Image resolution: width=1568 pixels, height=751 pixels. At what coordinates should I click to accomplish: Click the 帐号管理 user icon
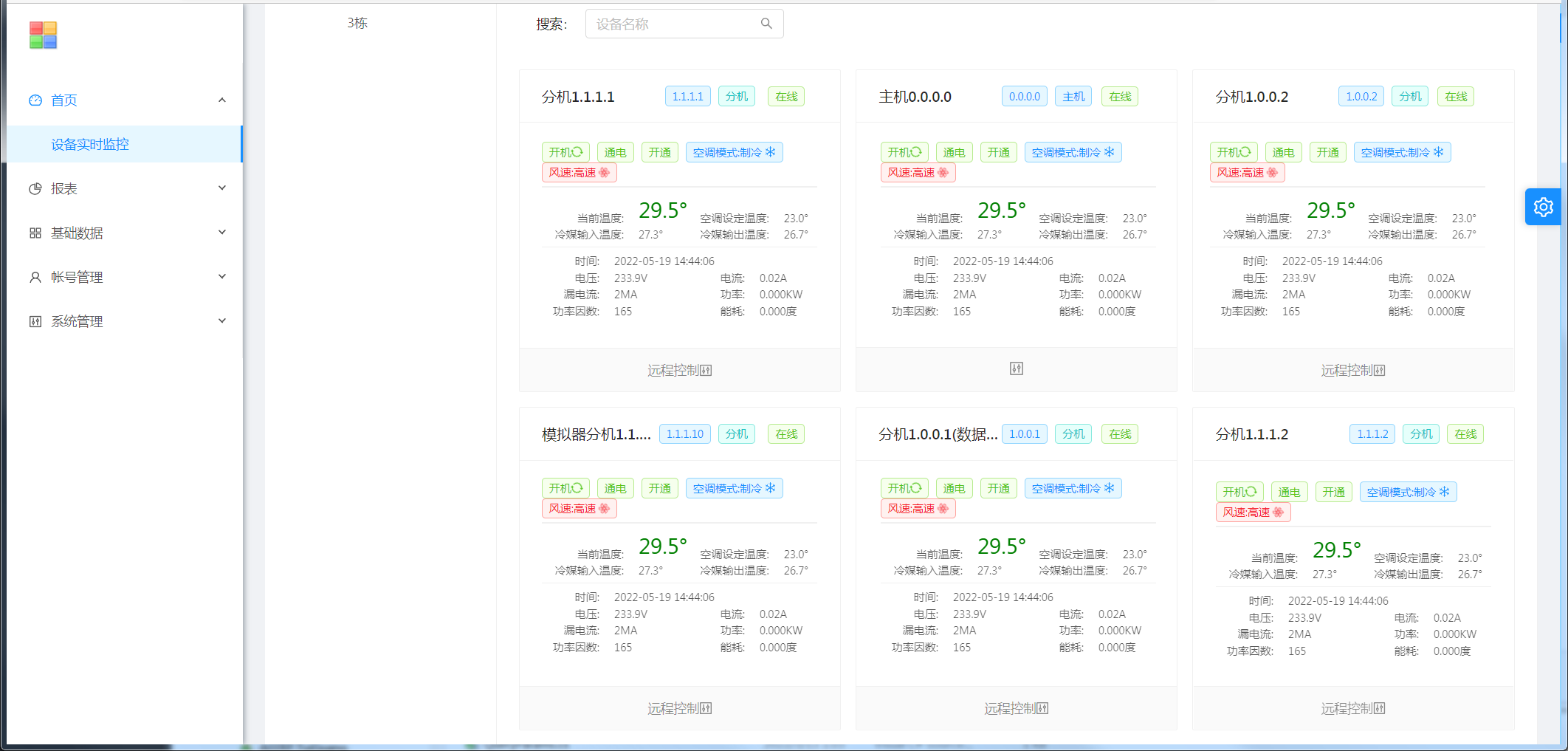(x=35, y=278)
